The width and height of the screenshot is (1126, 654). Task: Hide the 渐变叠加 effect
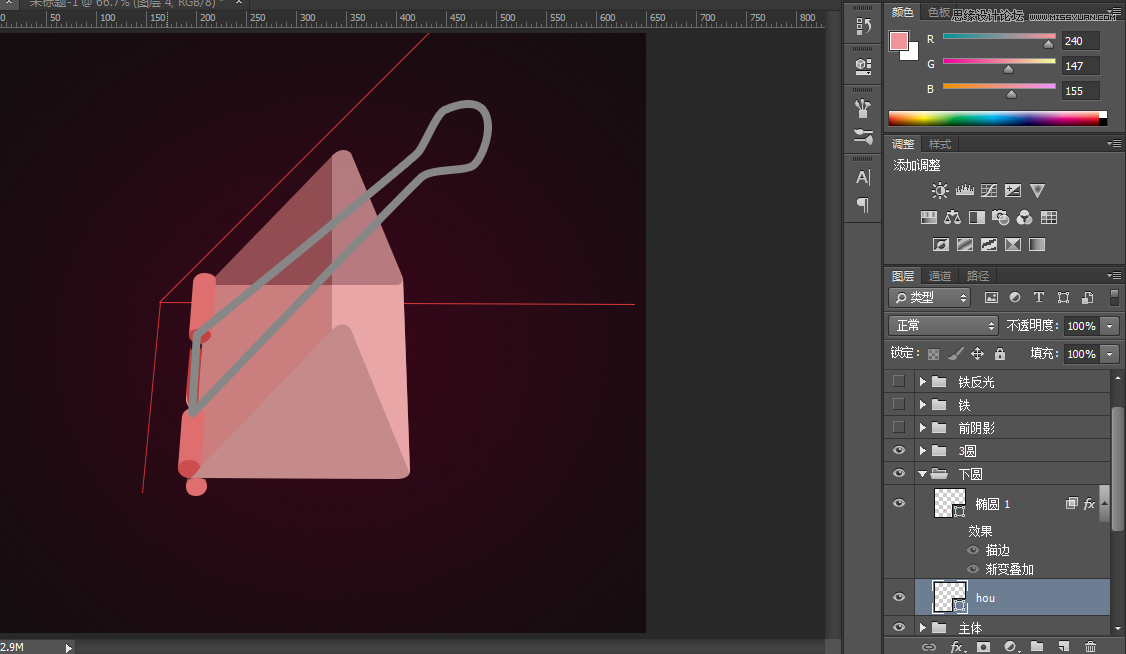click(973, 569)
